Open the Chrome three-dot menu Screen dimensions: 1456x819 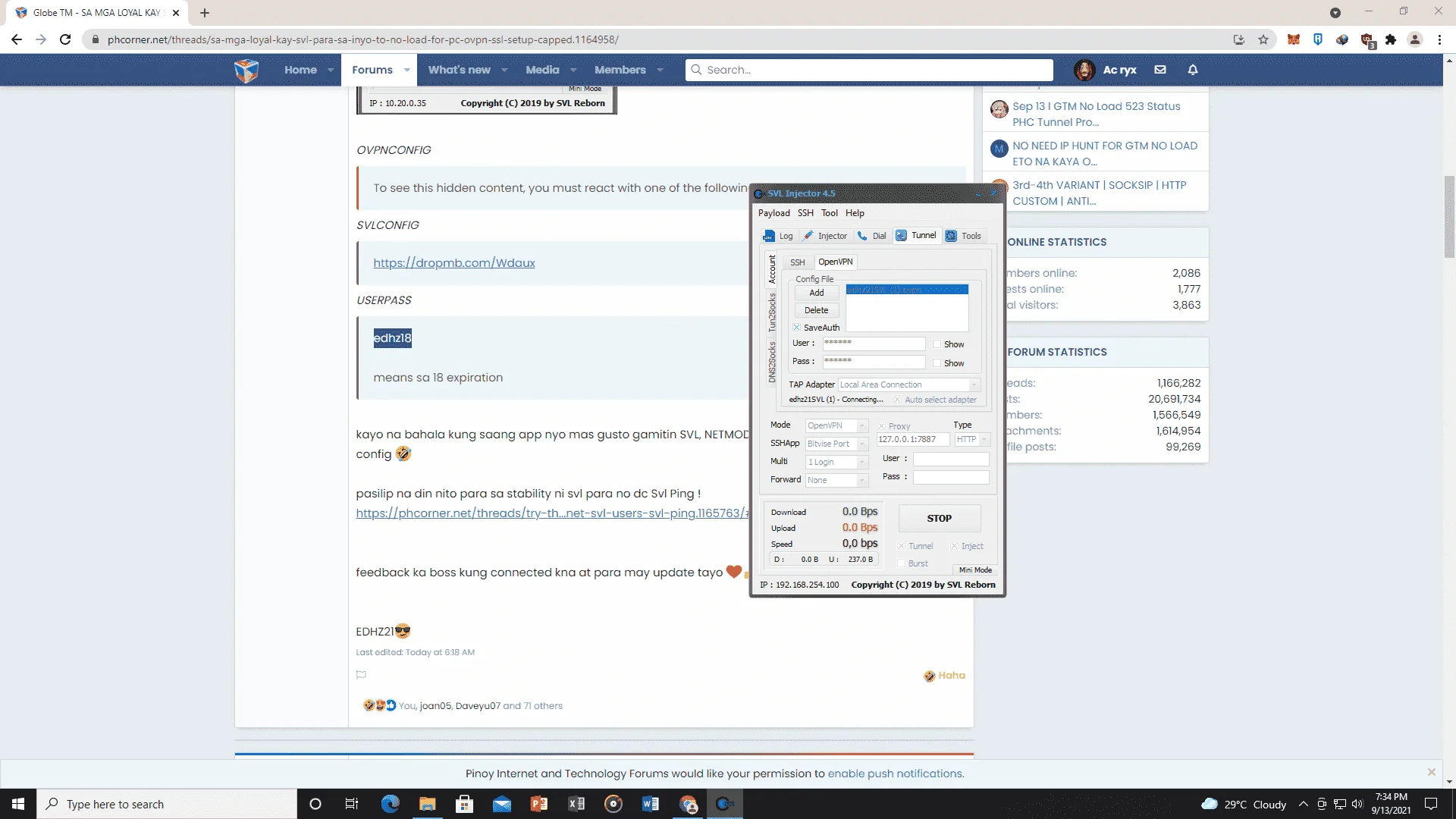pyautogui.click(x=1439, y=39)
